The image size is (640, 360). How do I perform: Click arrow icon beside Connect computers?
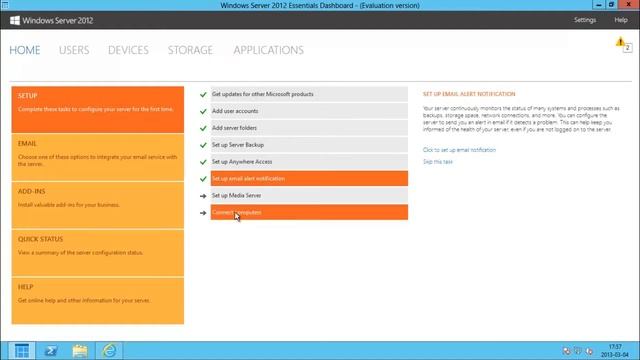[x=203, y=213]
